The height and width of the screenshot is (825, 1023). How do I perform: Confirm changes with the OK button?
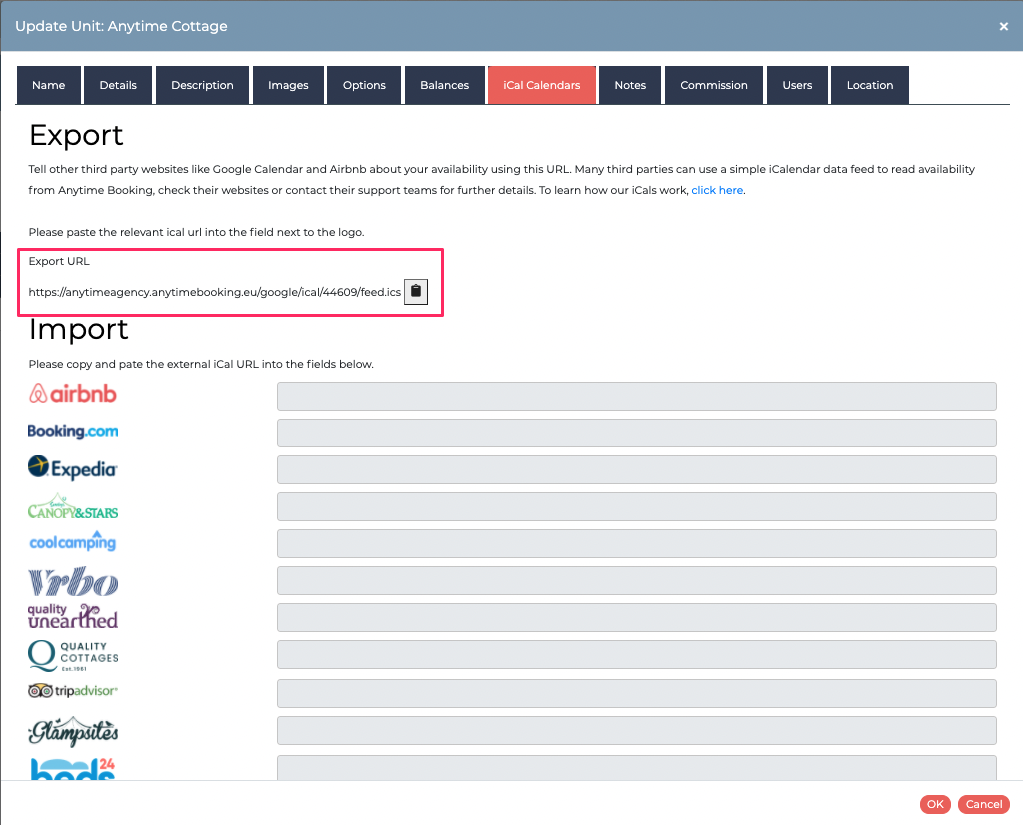936,804
